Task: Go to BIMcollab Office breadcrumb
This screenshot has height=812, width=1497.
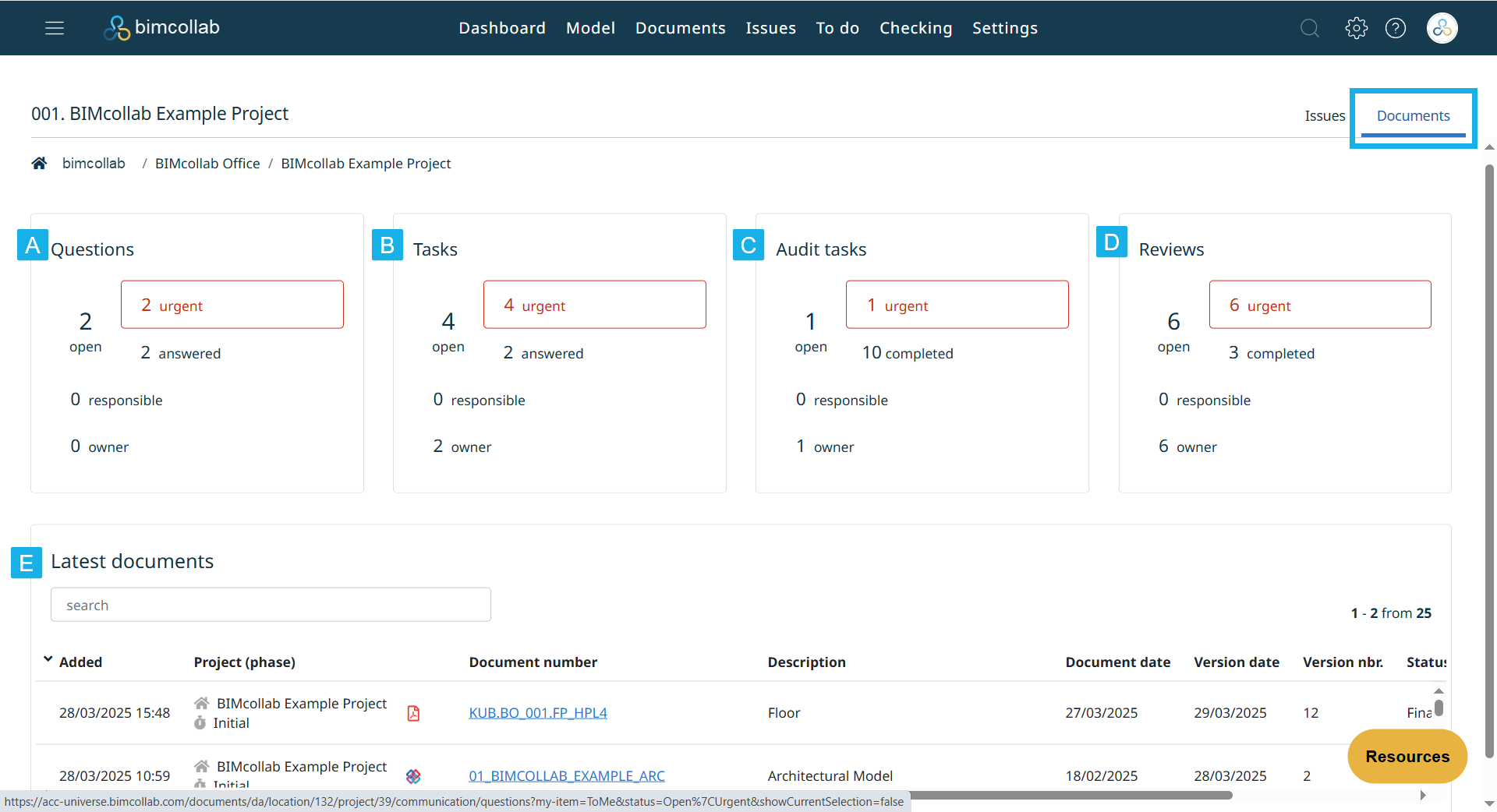Action: [x=207, y=163]
